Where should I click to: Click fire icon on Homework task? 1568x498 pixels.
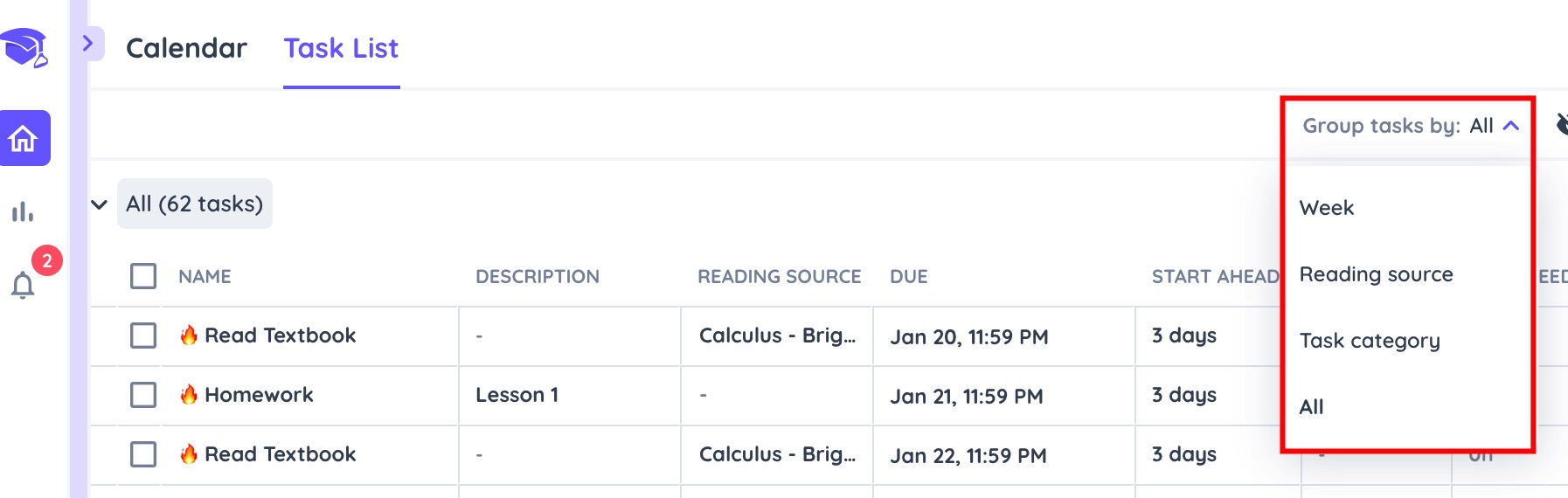(x=189, y=395)
